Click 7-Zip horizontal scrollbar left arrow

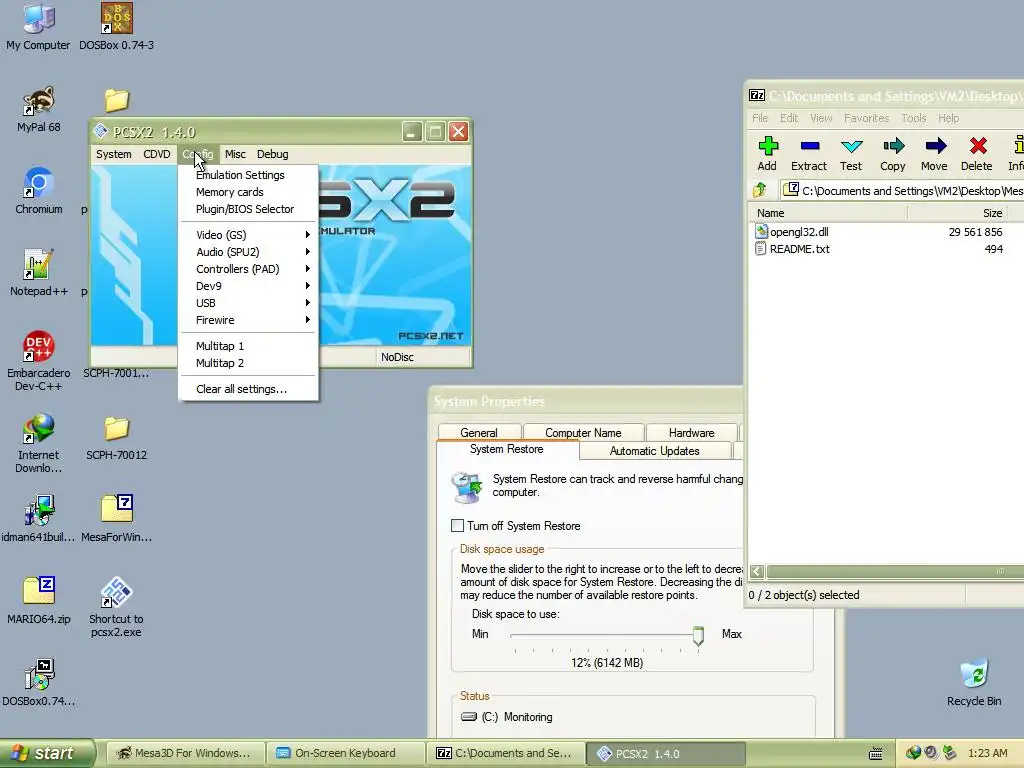pos(757,571)
